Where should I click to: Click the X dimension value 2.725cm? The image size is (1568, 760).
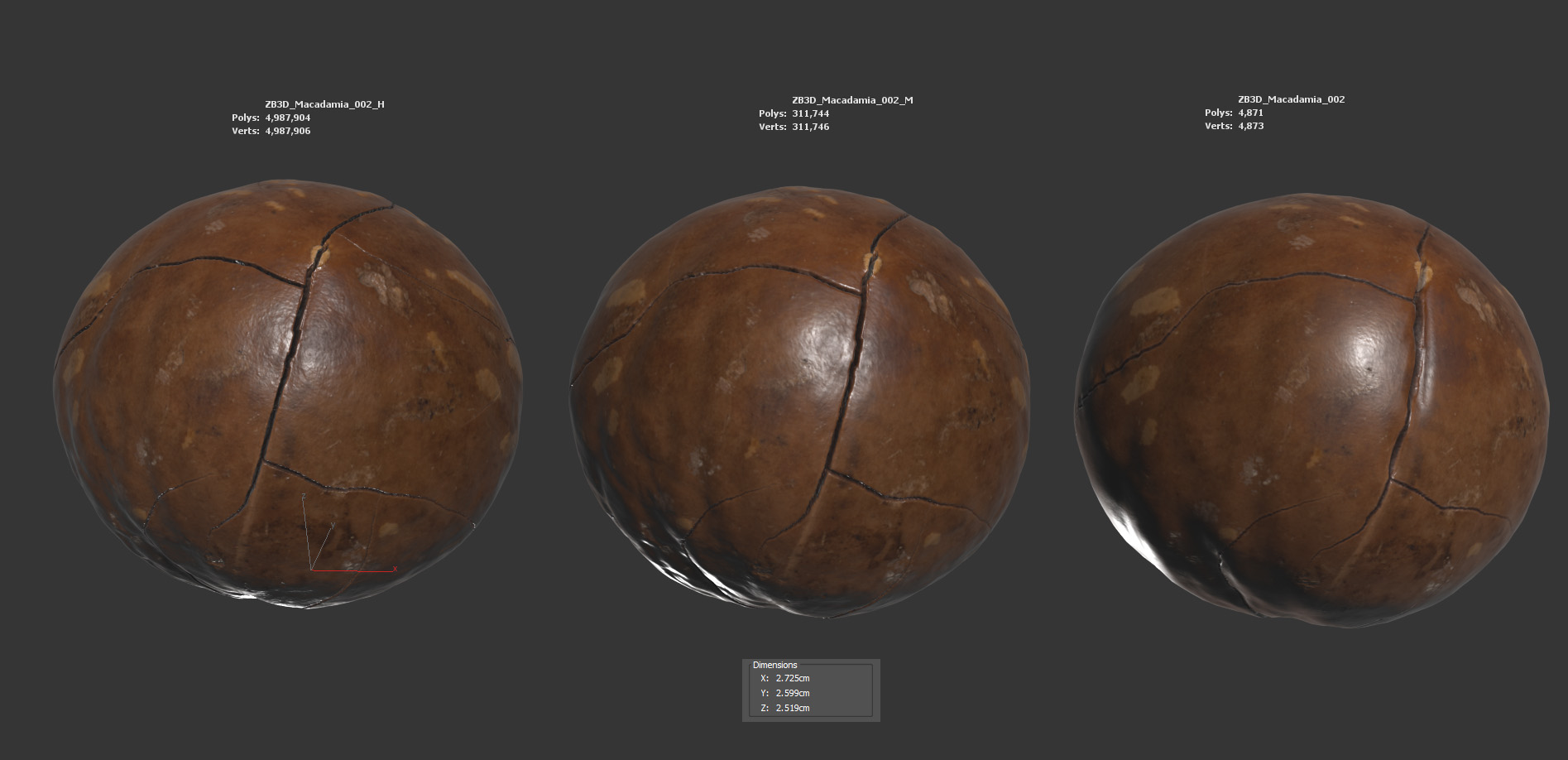tap(792, 679)
